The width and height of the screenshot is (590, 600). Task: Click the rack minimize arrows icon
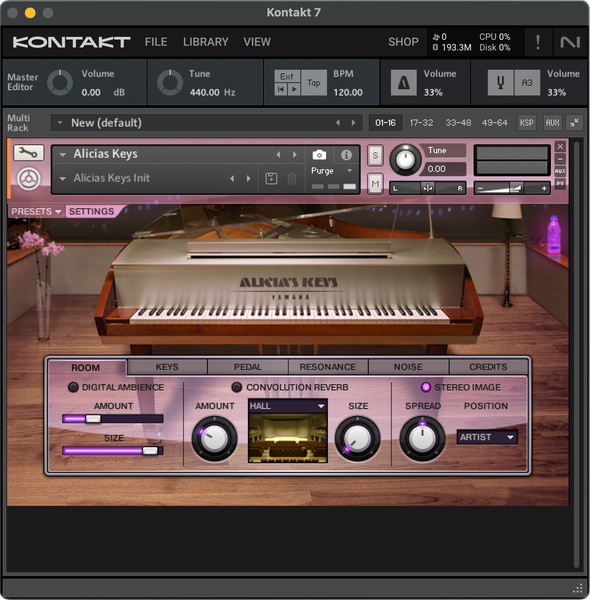[x=574, y=122]
